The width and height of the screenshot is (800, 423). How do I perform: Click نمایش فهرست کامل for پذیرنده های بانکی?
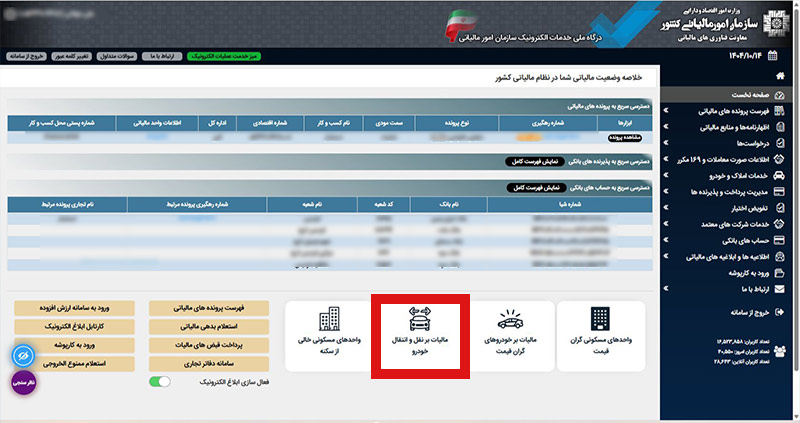pyautogui.click(x=535, y=161)
